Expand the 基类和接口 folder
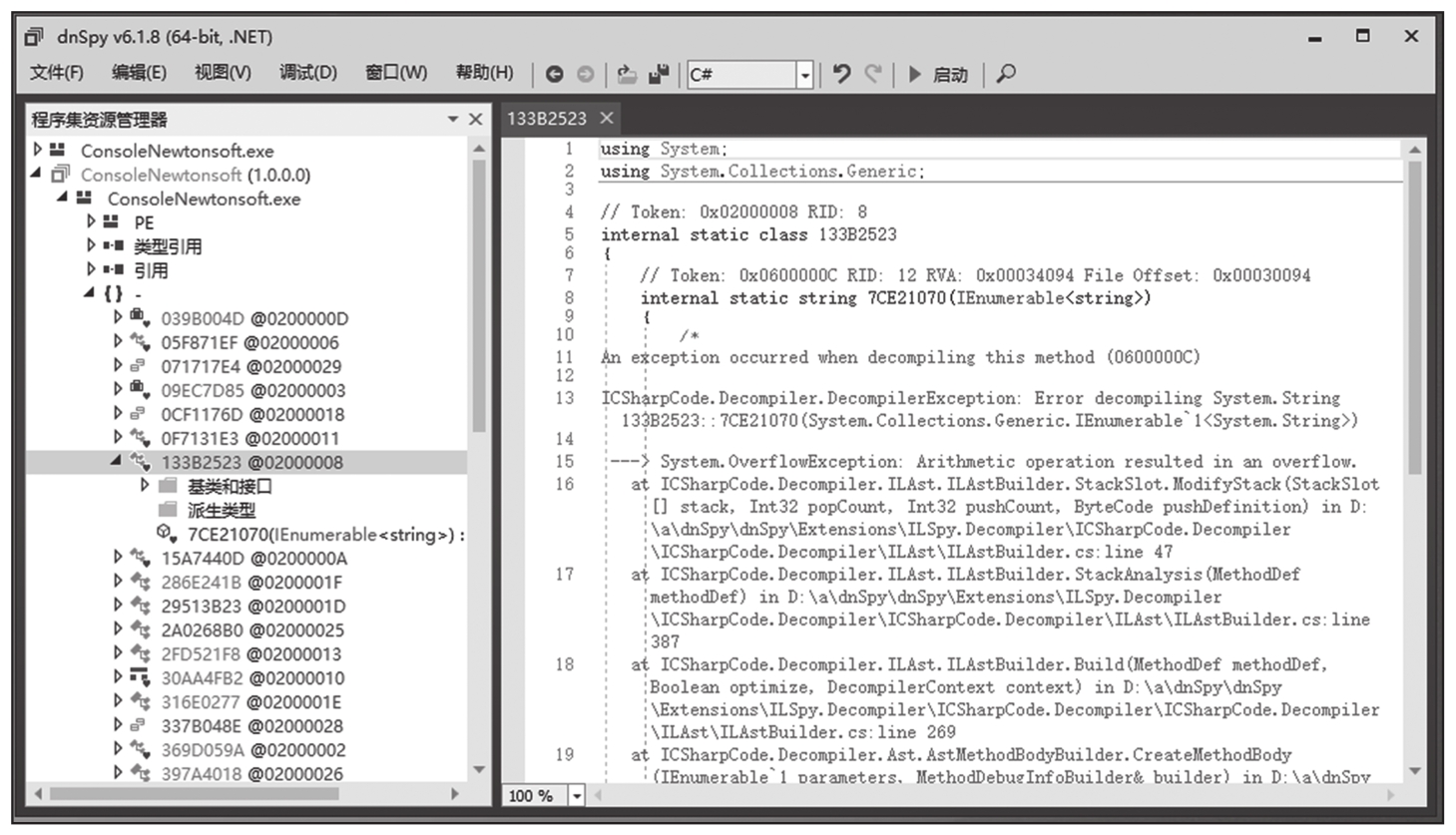1456x835 pixels. click(x=146, y=486)
